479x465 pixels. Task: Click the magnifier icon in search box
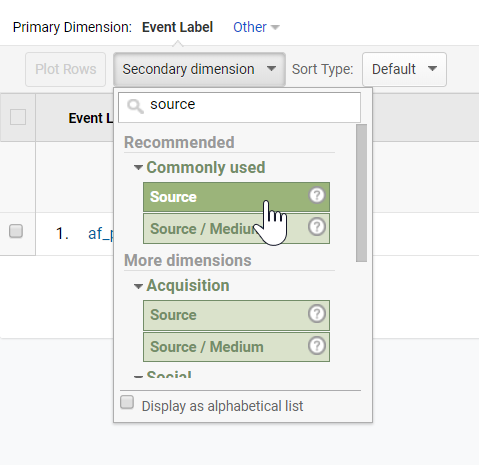(x=135, y=106)
